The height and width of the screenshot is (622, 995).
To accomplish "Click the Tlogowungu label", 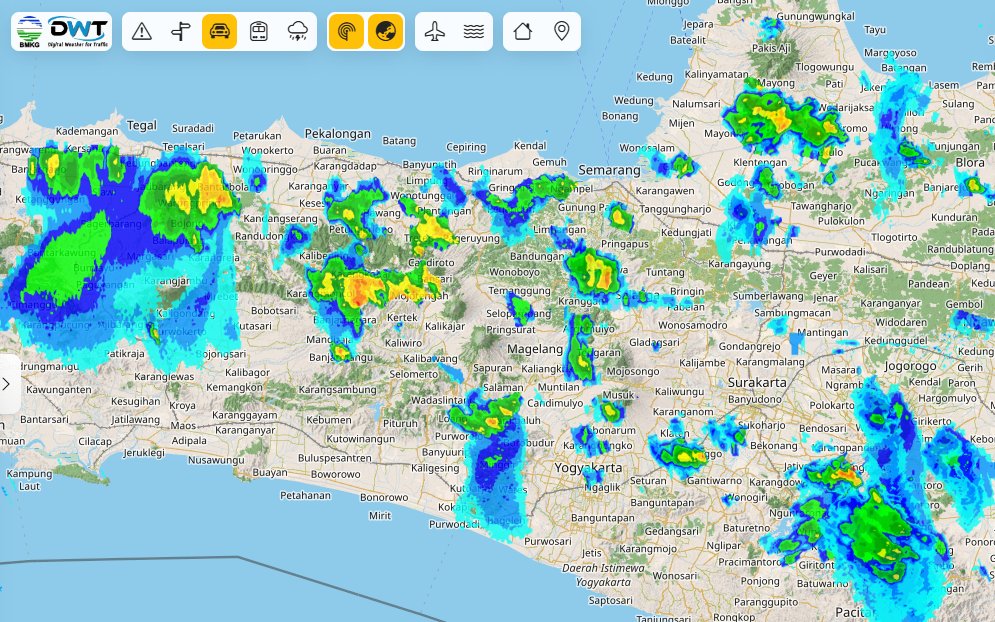I will [825, 67].
